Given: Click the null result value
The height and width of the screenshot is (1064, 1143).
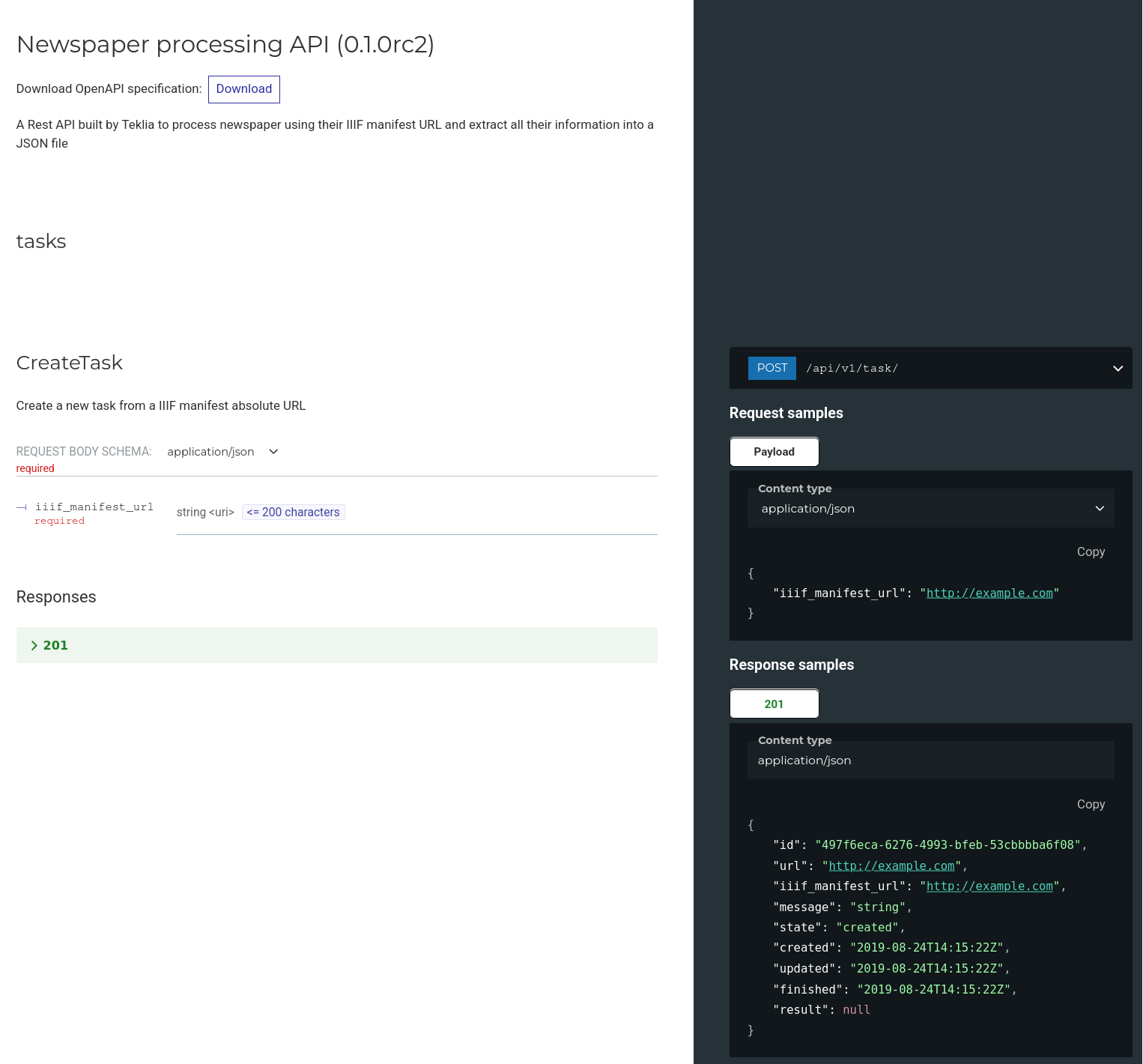Looking at the screenshot, I should click(856, 1010).
